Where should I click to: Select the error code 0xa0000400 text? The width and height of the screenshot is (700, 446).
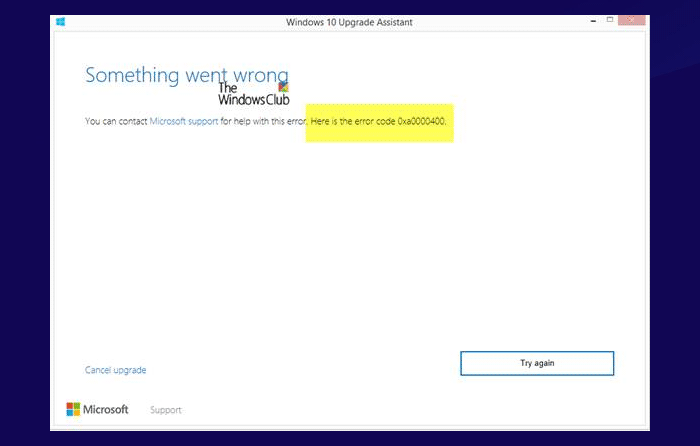(421, 121)
